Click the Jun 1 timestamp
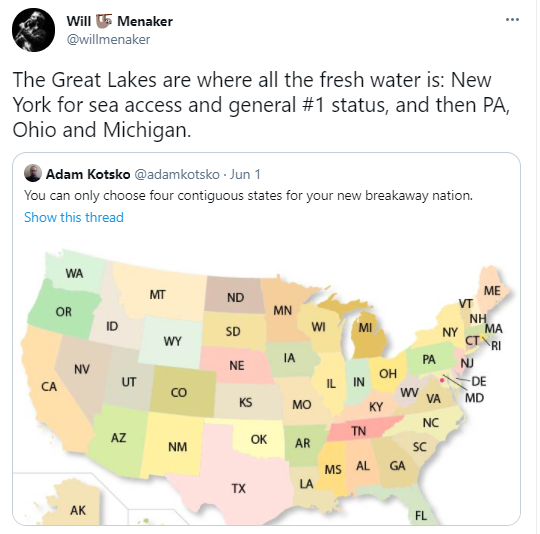 point(245,174)
